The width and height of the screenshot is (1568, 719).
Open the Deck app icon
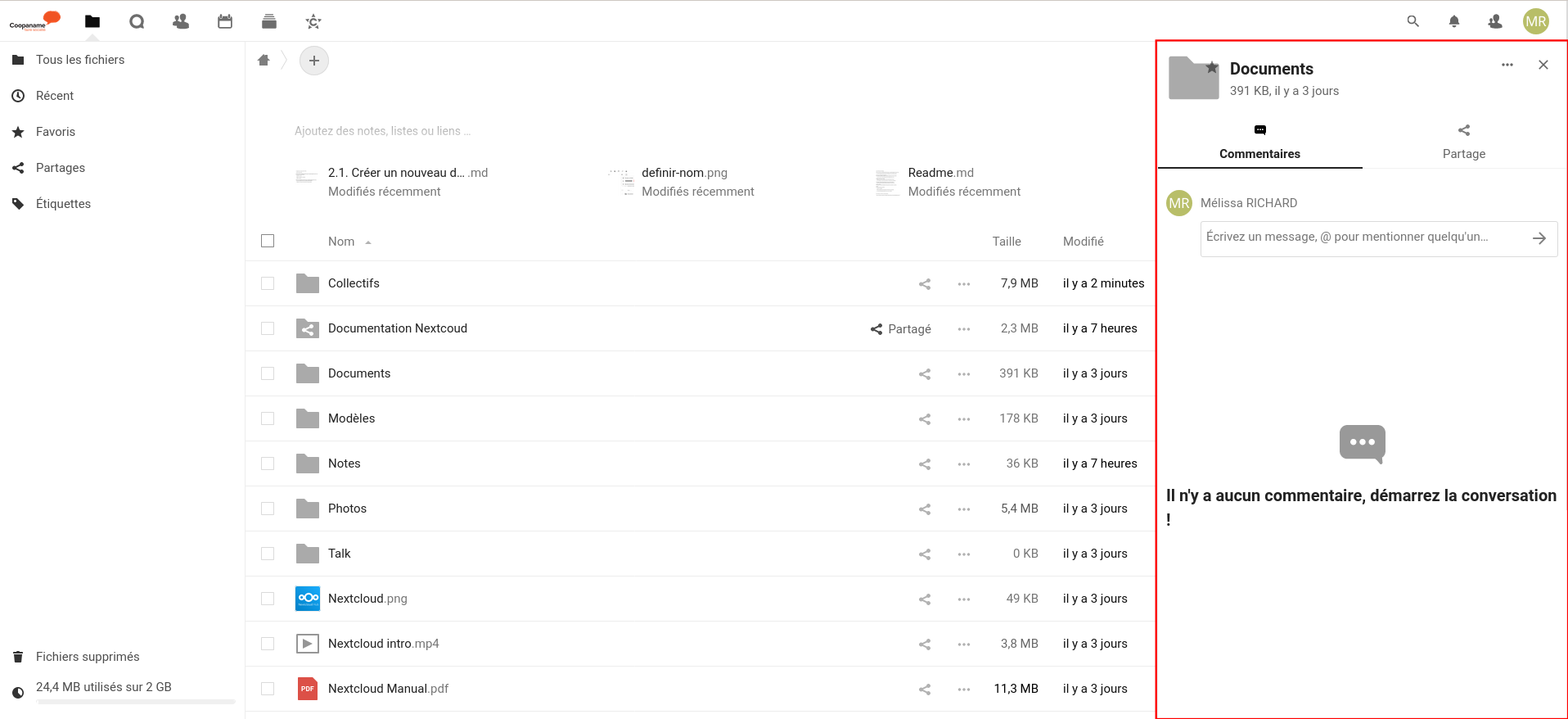tap(269, 22)
